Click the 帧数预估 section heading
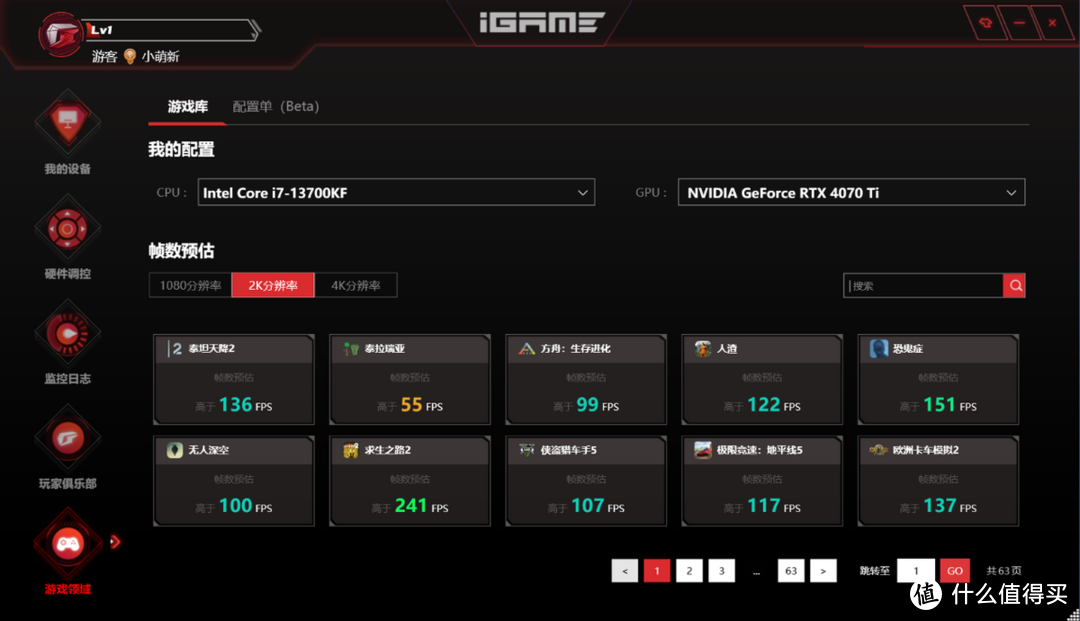The width and height of the screenshot is (1080, 621). click(181, 251)
